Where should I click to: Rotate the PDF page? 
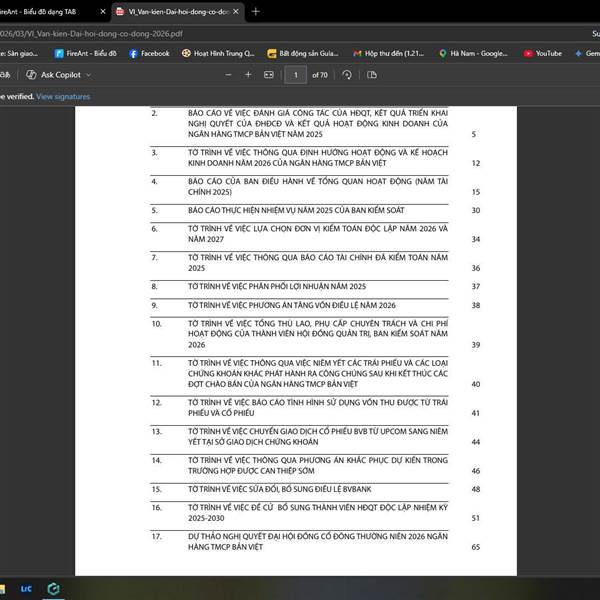click(347, 75)
